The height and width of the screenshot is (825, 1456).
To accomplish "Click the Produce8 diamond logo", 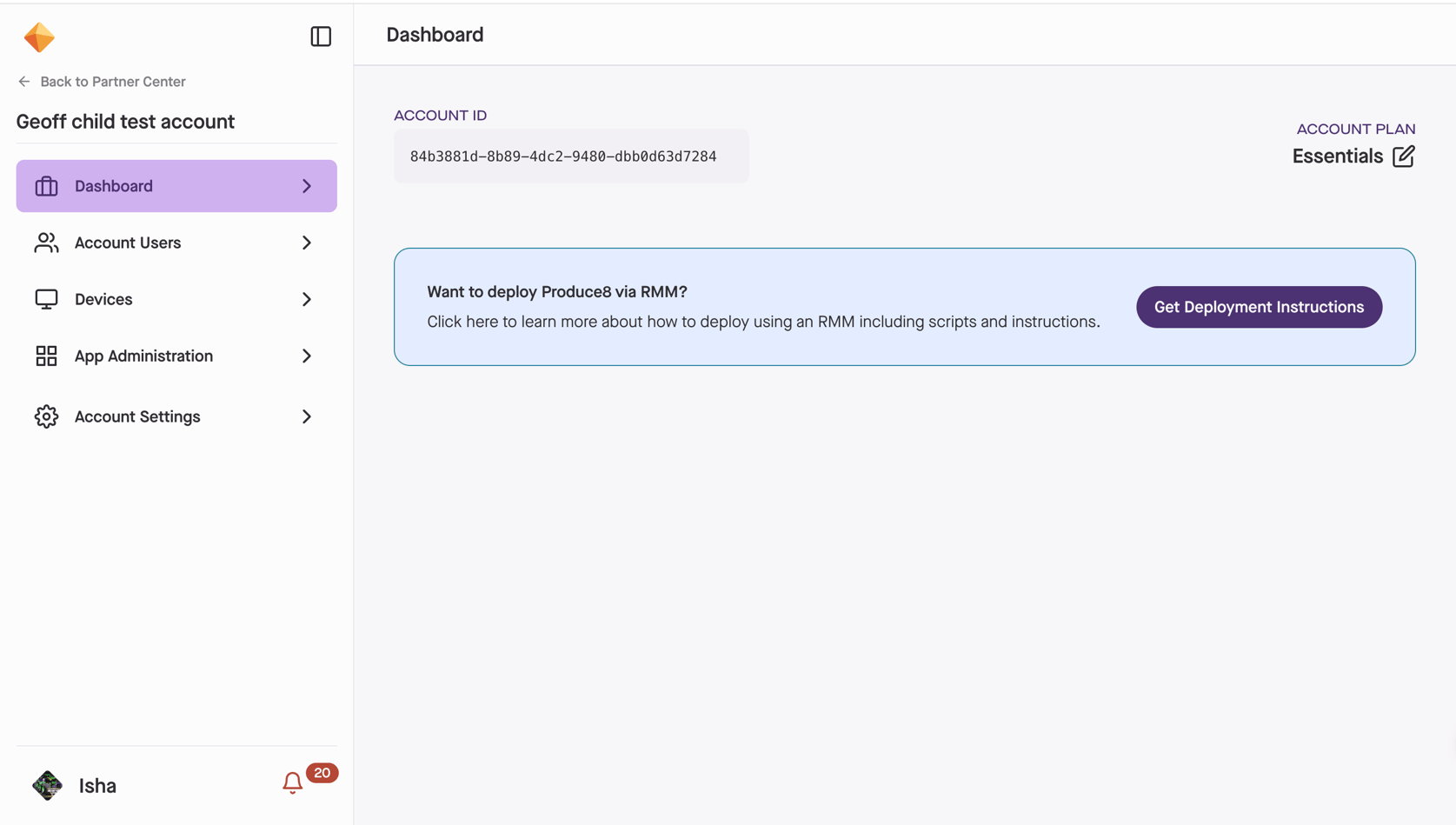I will 39,37.
